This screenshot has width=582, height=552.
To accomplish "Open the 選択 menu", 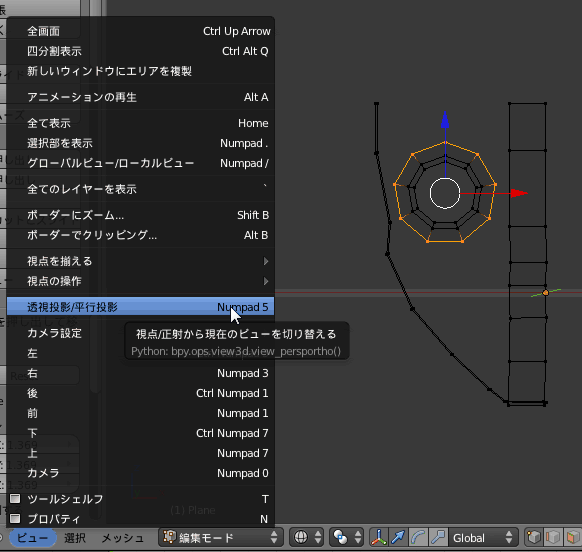I will coord(75,538).
